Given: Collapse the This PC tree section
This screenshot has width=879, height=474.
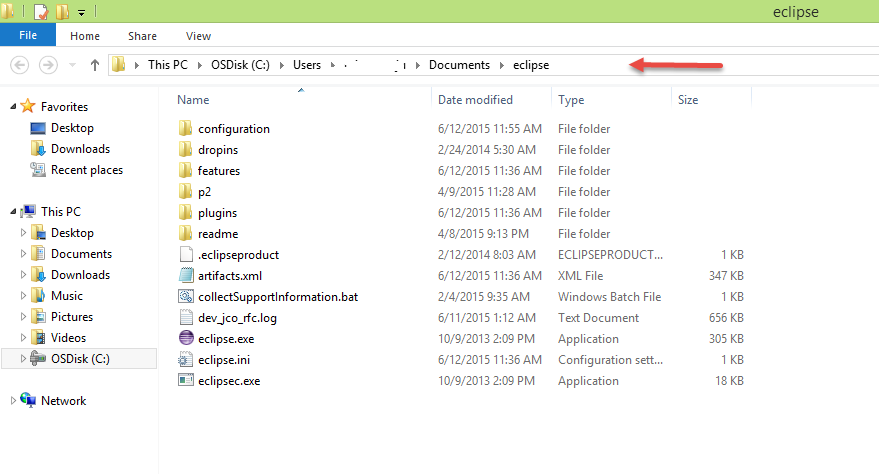Looking at the screenshot, I should [x=12, y=212].
